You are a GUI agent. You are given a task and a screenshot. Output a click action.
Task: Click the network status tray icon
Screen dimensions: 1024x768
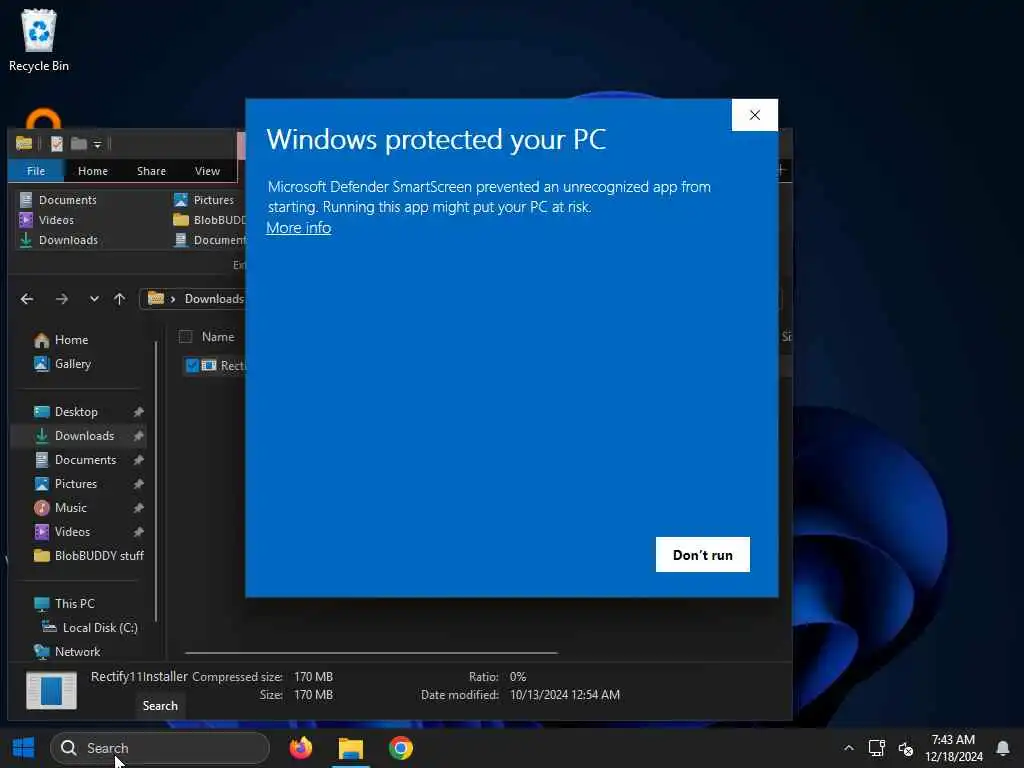[876, 748]
